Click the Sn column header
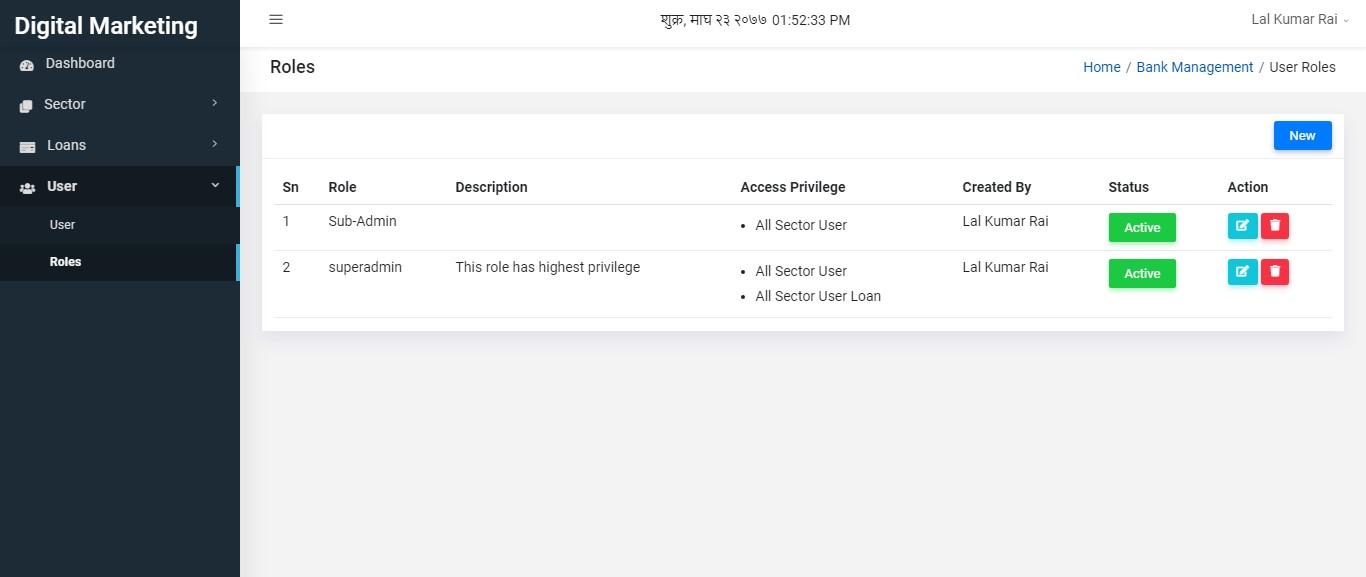 pyautogui.click(x=290, y=187)
